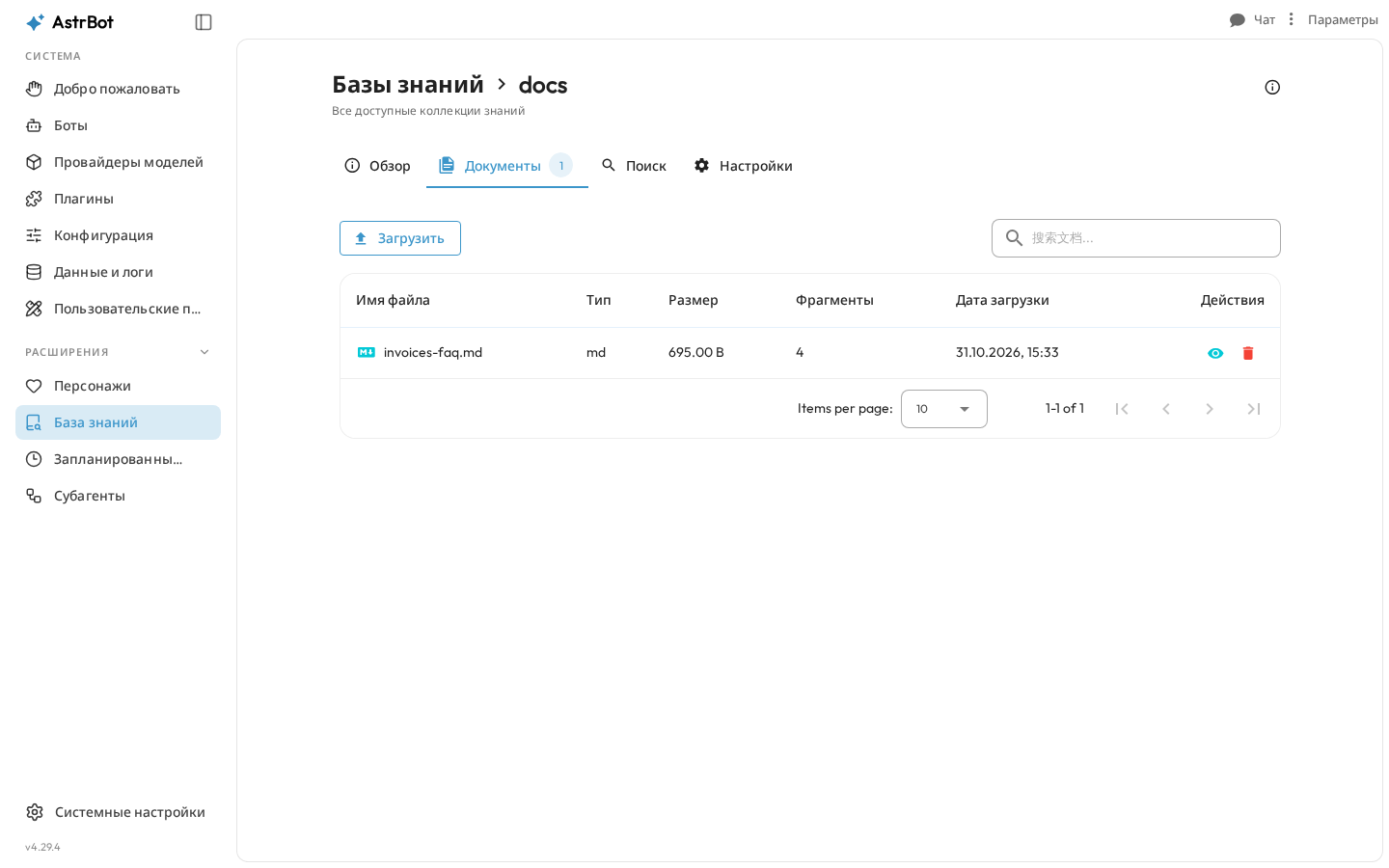Open Параметры in the top bar
The width and height of the screenshot is (1389, 868).
pos(1343,19)
